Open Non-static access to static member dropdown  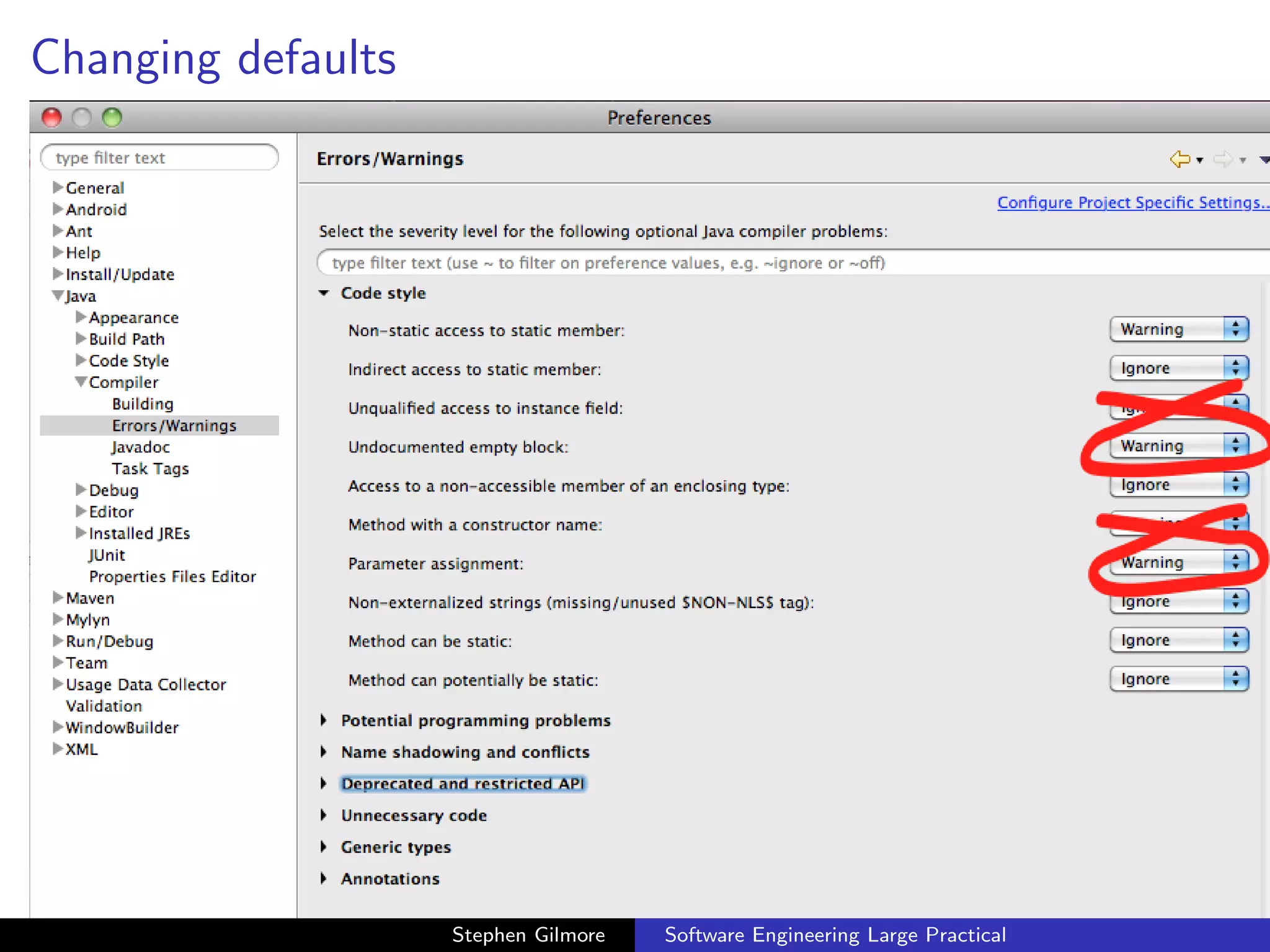(x=1179, y=329)
